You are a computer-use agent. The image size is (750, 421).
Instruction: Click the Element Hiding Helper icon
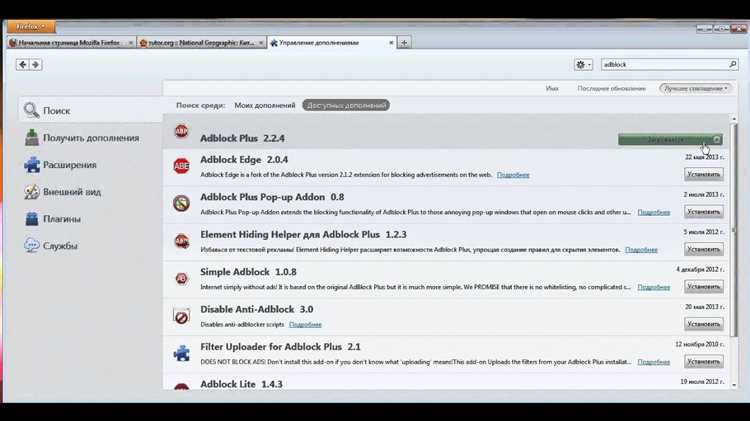point(181,240)
